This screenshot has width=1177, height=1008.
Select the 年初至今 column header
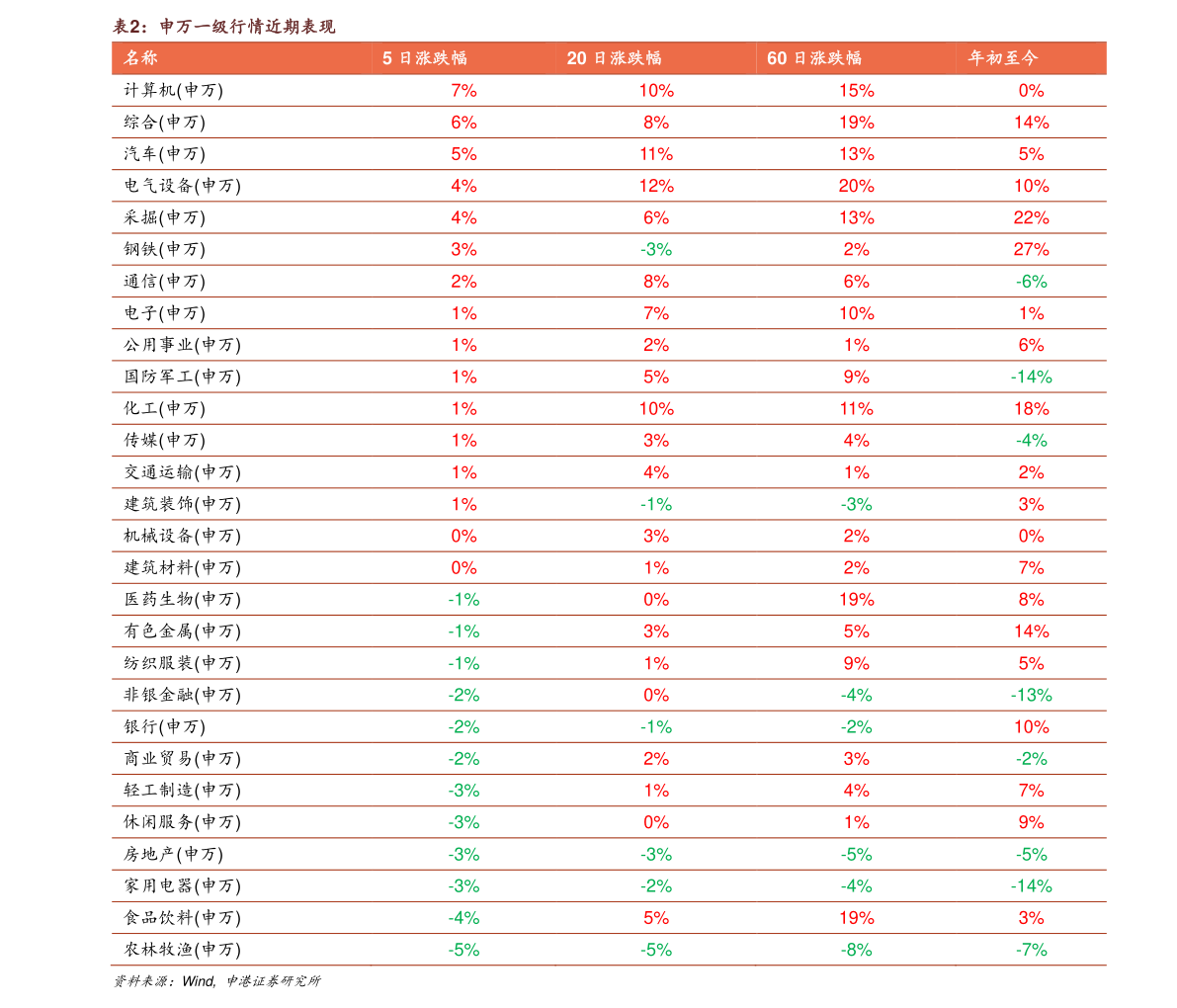[1003, 58]
